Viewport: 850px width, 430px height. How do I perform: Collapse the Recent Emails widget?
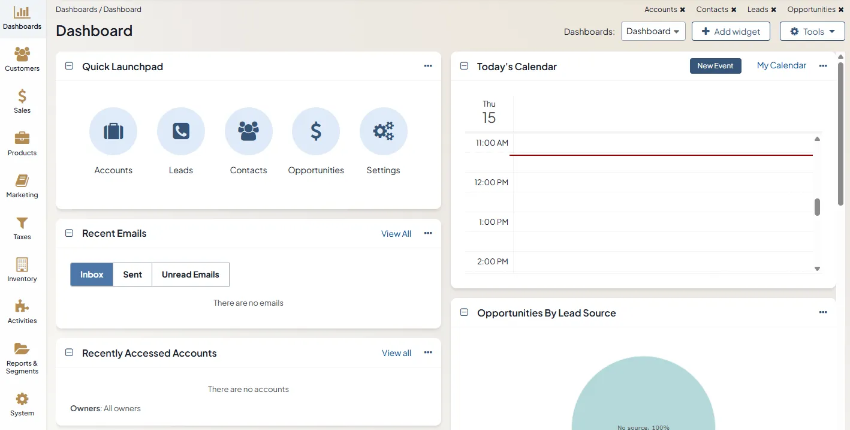(69, 233)
